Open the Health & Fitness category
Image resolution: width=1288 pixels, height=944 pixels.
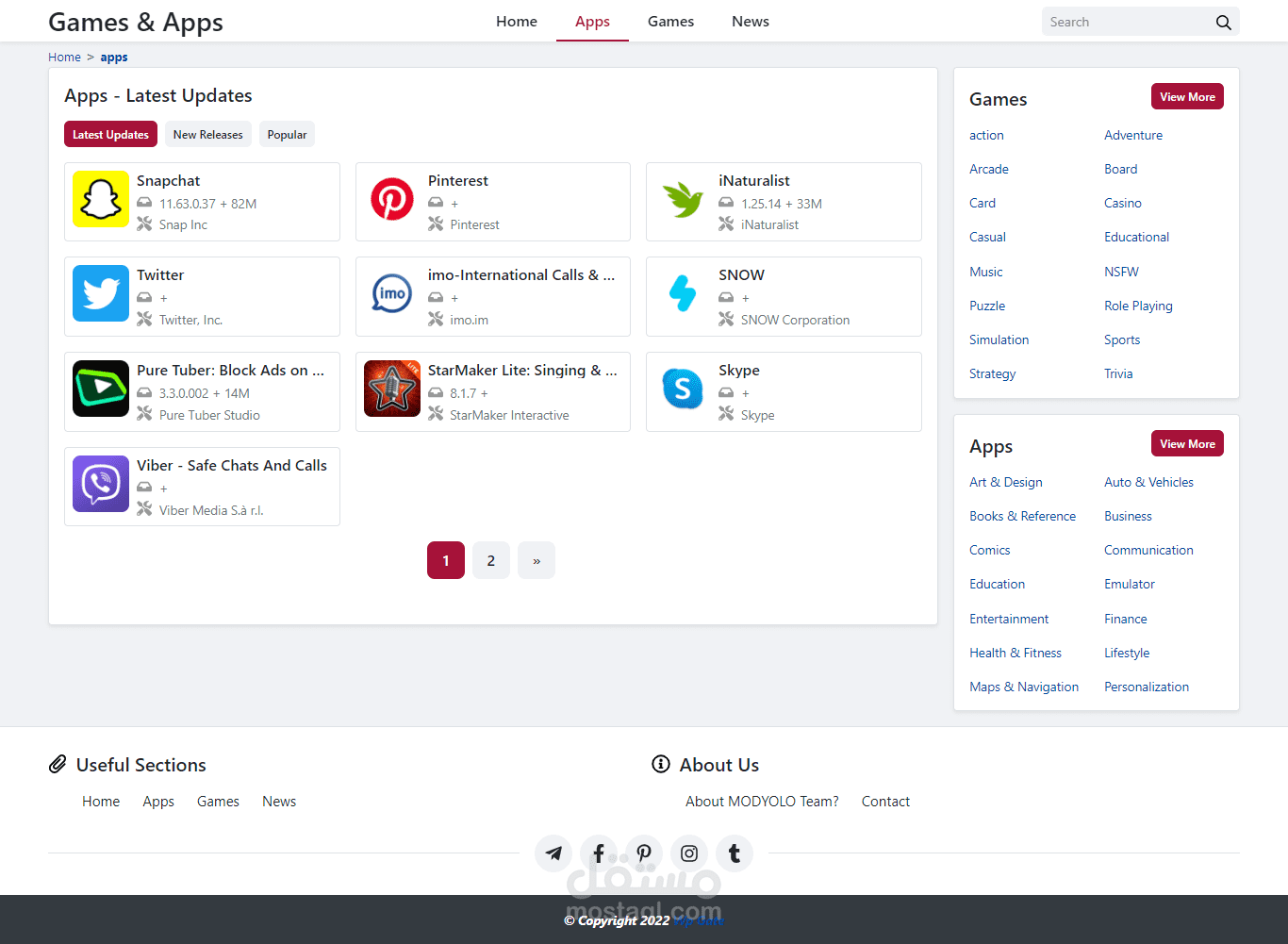click(x=1016, y=653)
